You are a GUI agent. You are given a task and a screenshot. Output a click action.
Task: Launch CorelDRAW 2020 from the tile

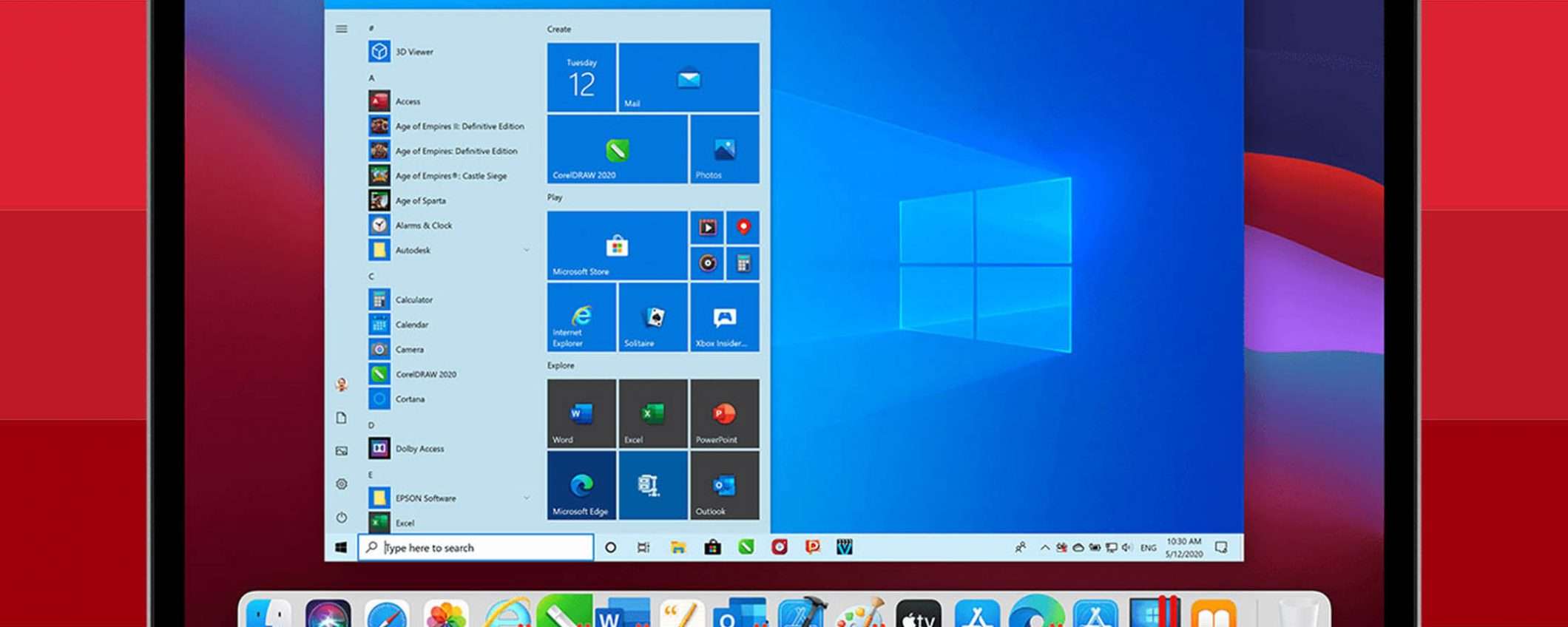[x=617, y=149]
